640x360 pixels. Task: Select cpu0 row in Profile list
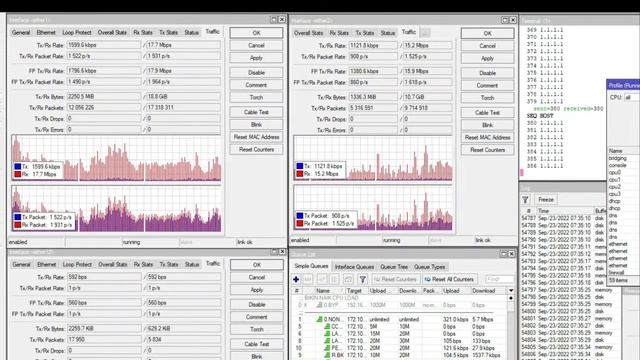(623, 172)
